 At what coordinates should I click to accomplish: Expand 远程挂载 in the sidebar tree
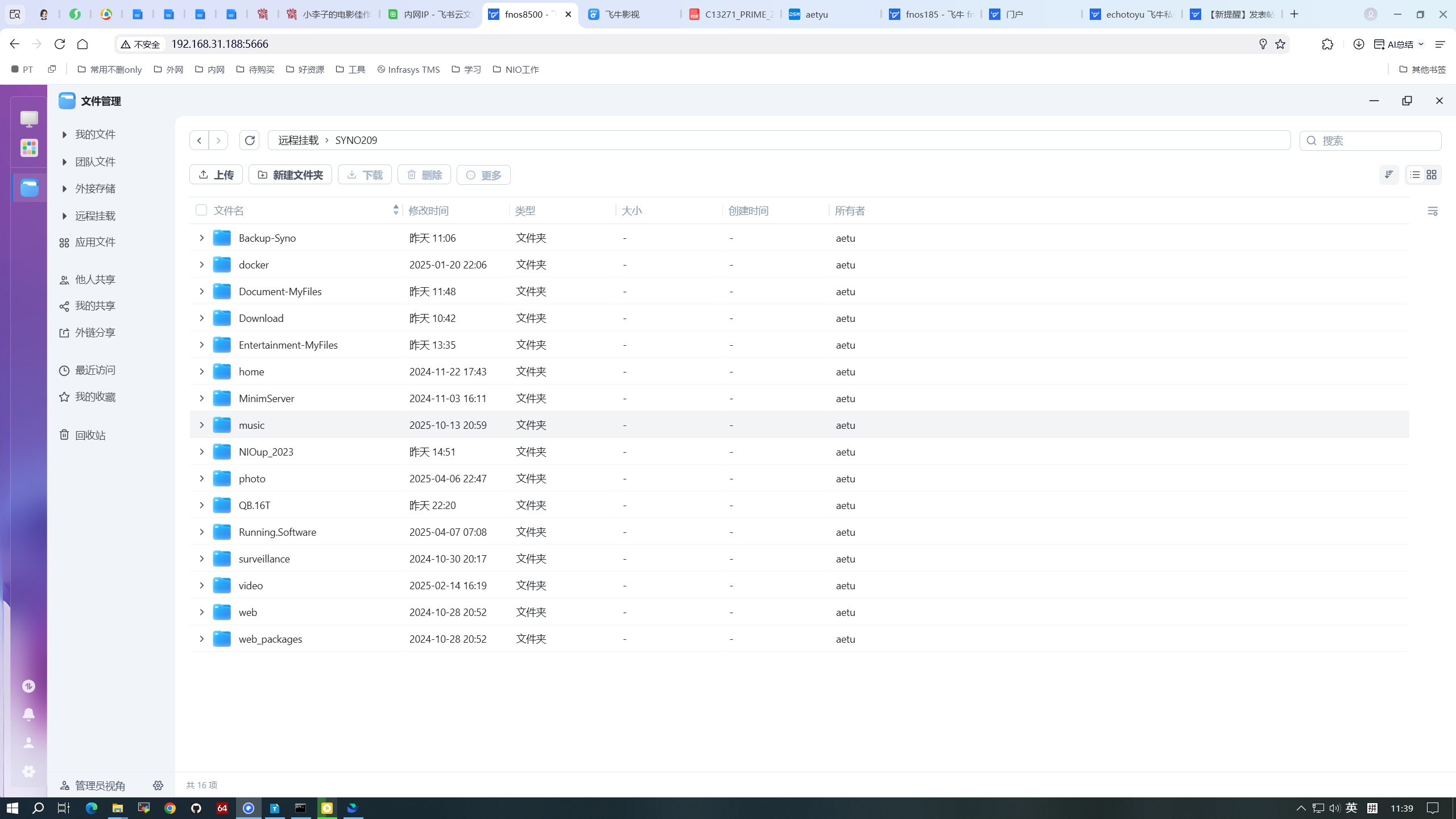(x=64, y=216)
